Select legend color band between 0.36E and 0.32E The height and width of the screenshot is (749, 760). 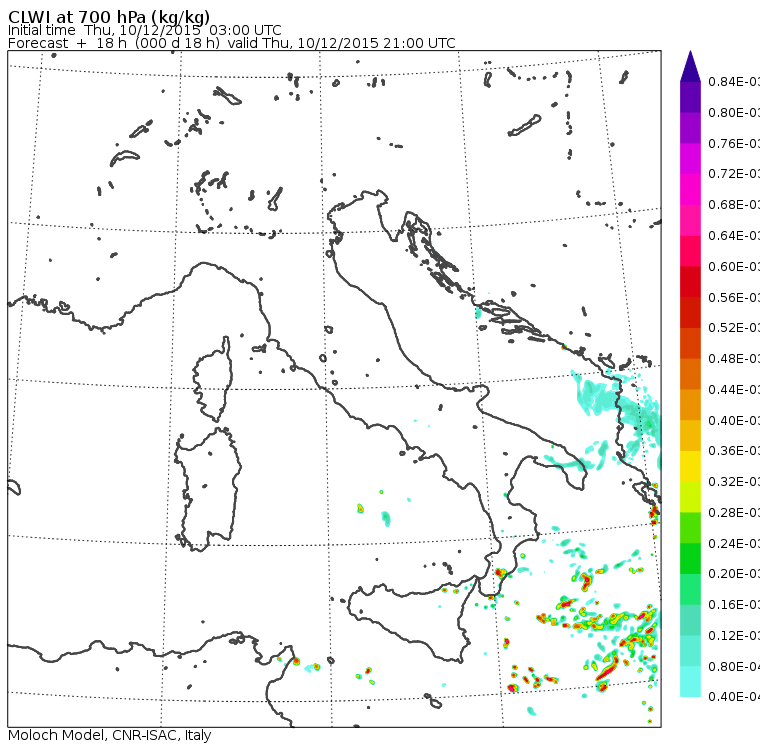point(690,466)
